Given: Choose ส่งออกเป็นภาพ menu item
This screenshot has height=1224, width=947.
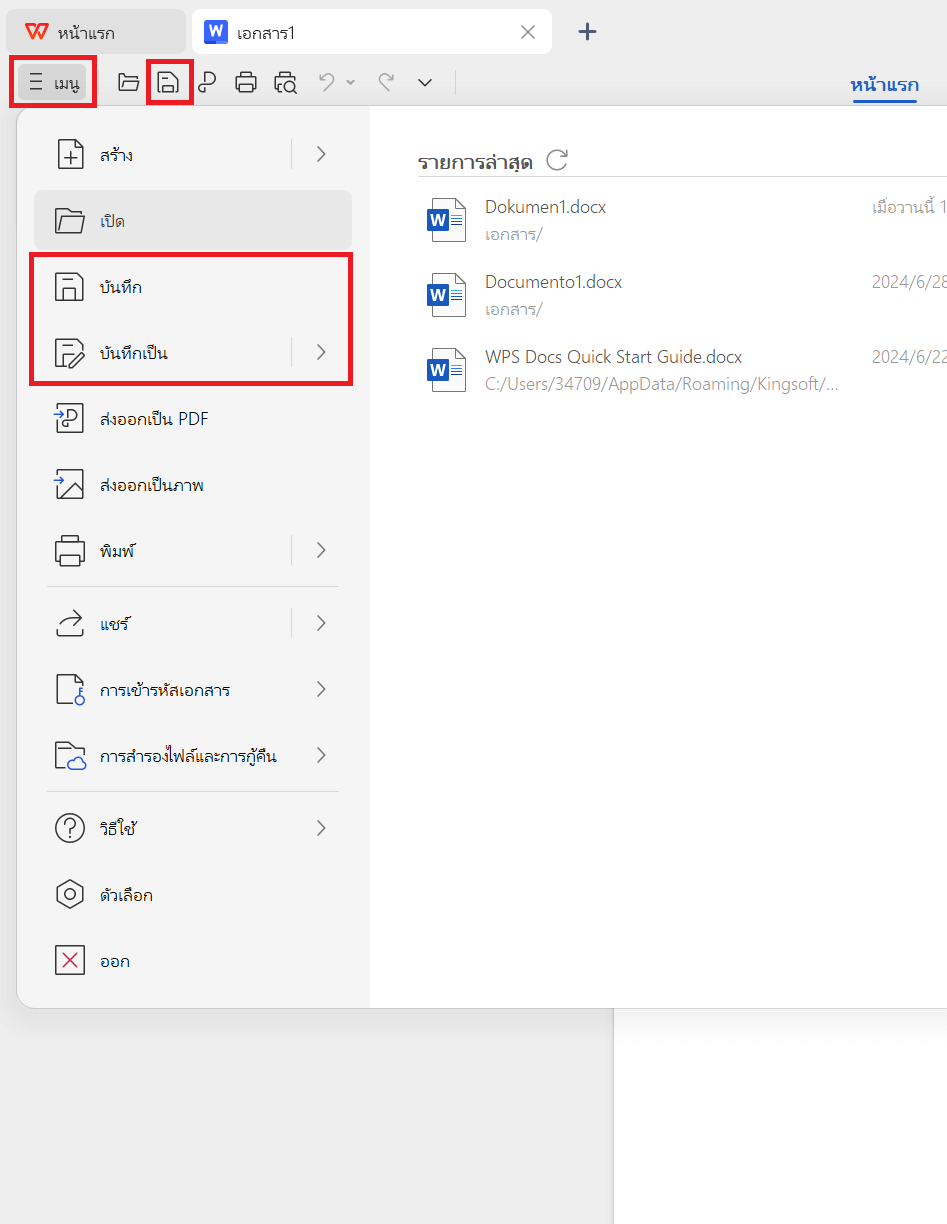Looking at the screenshot, I should pyautogui.click(x=193, y=485).
